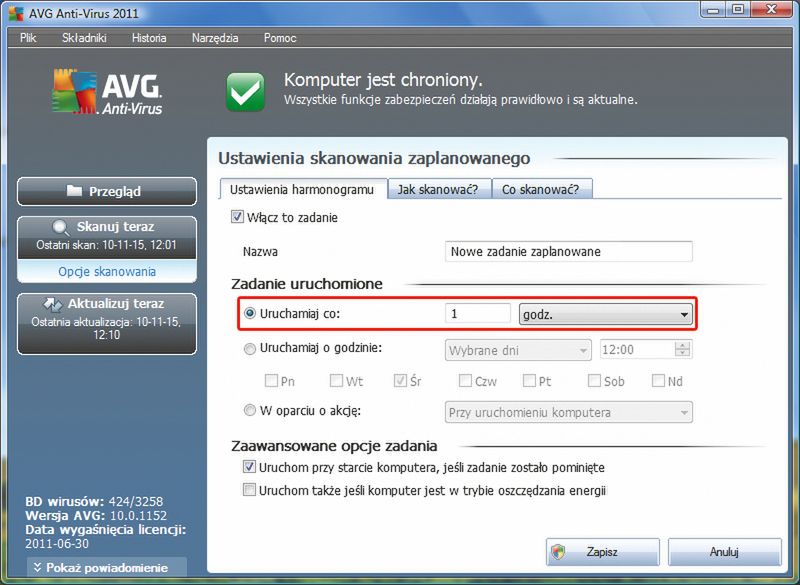
Task: Switch to 'Ustawienia harmonogramu' tab
Action: [303, 189]
